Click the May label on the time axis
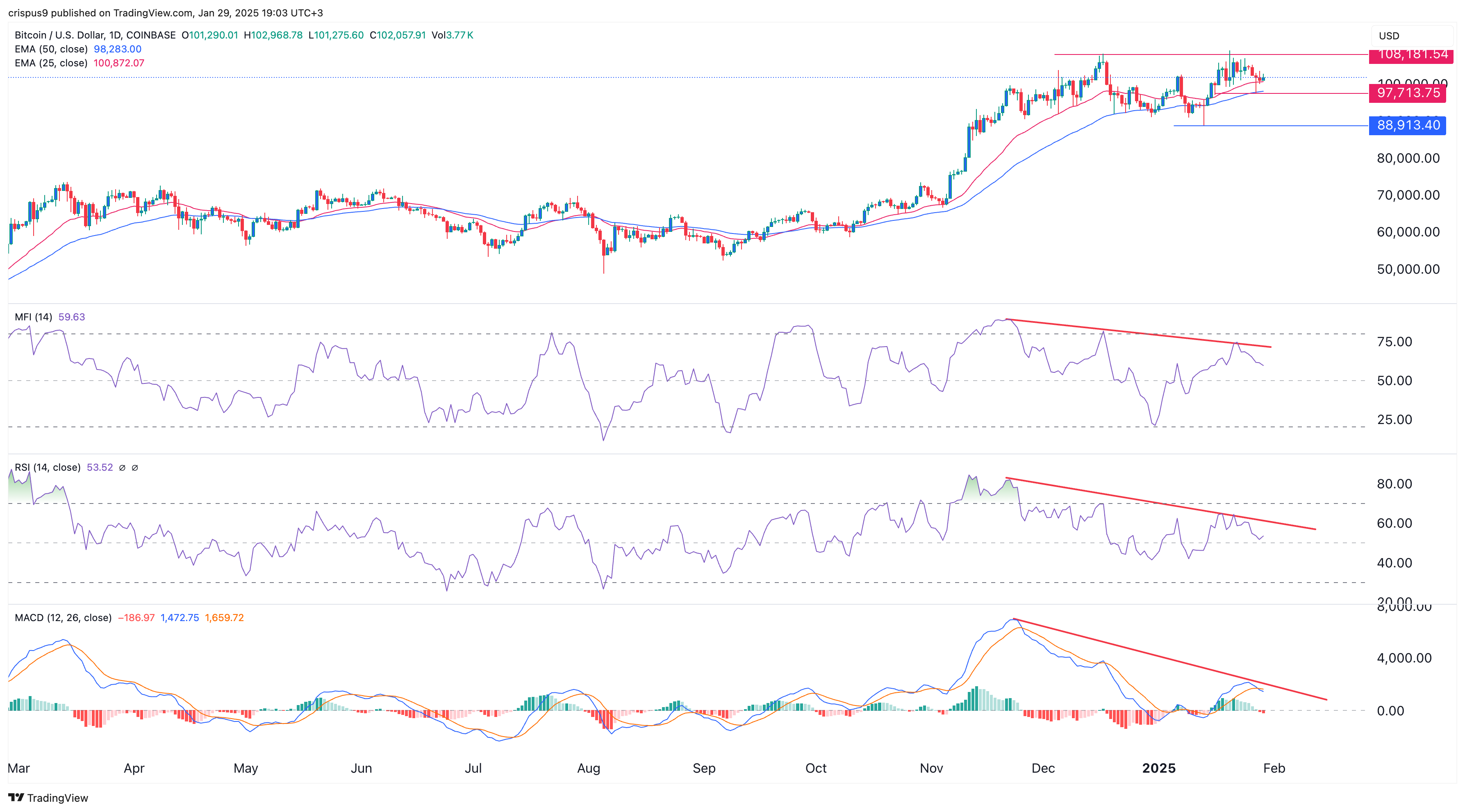This screenshot has width=1465, height=812. pyautogui.click(x=246, y=768)
